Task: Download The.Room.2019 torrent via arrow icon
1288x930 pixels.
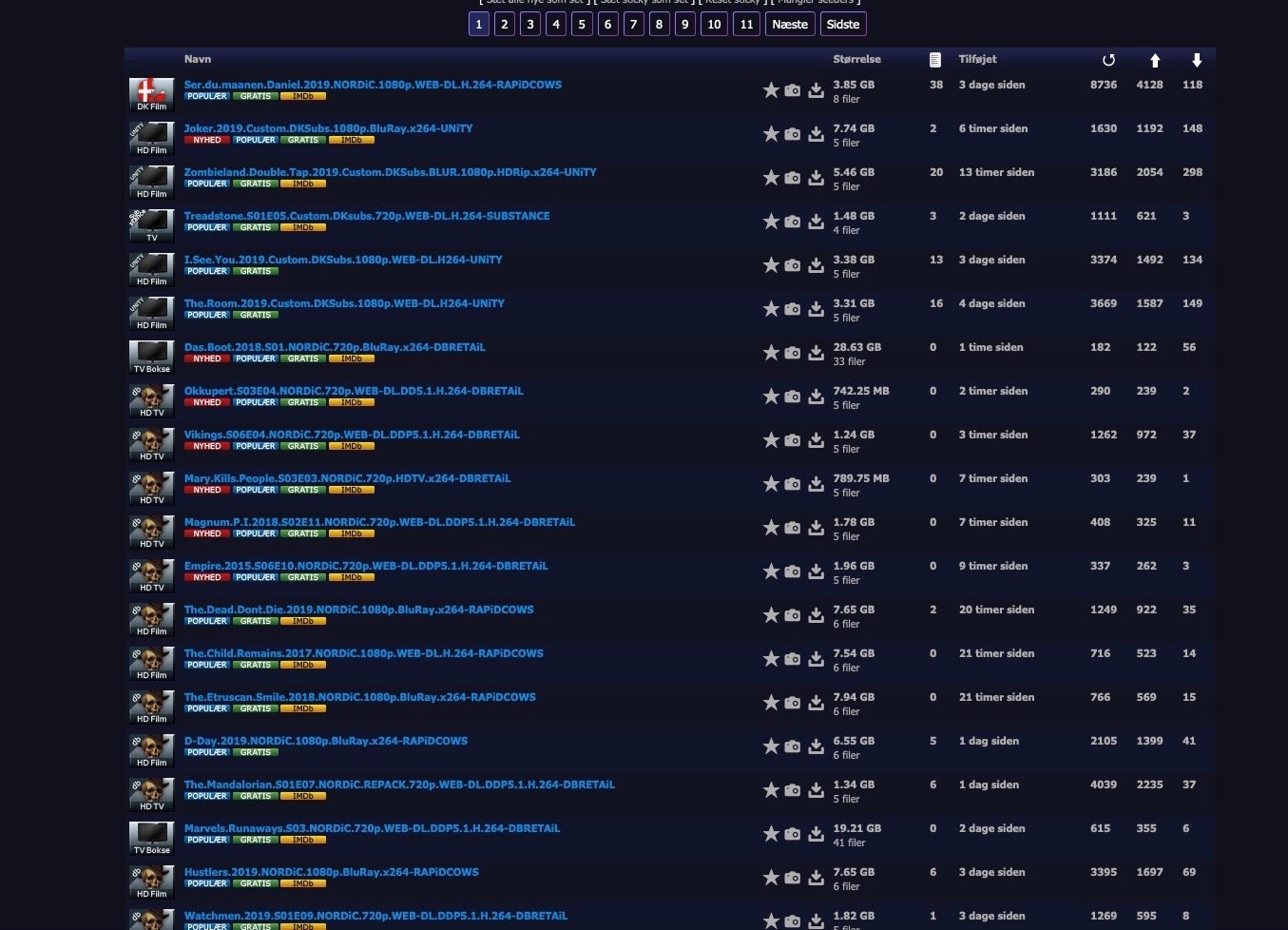Action: click(816, 309)
